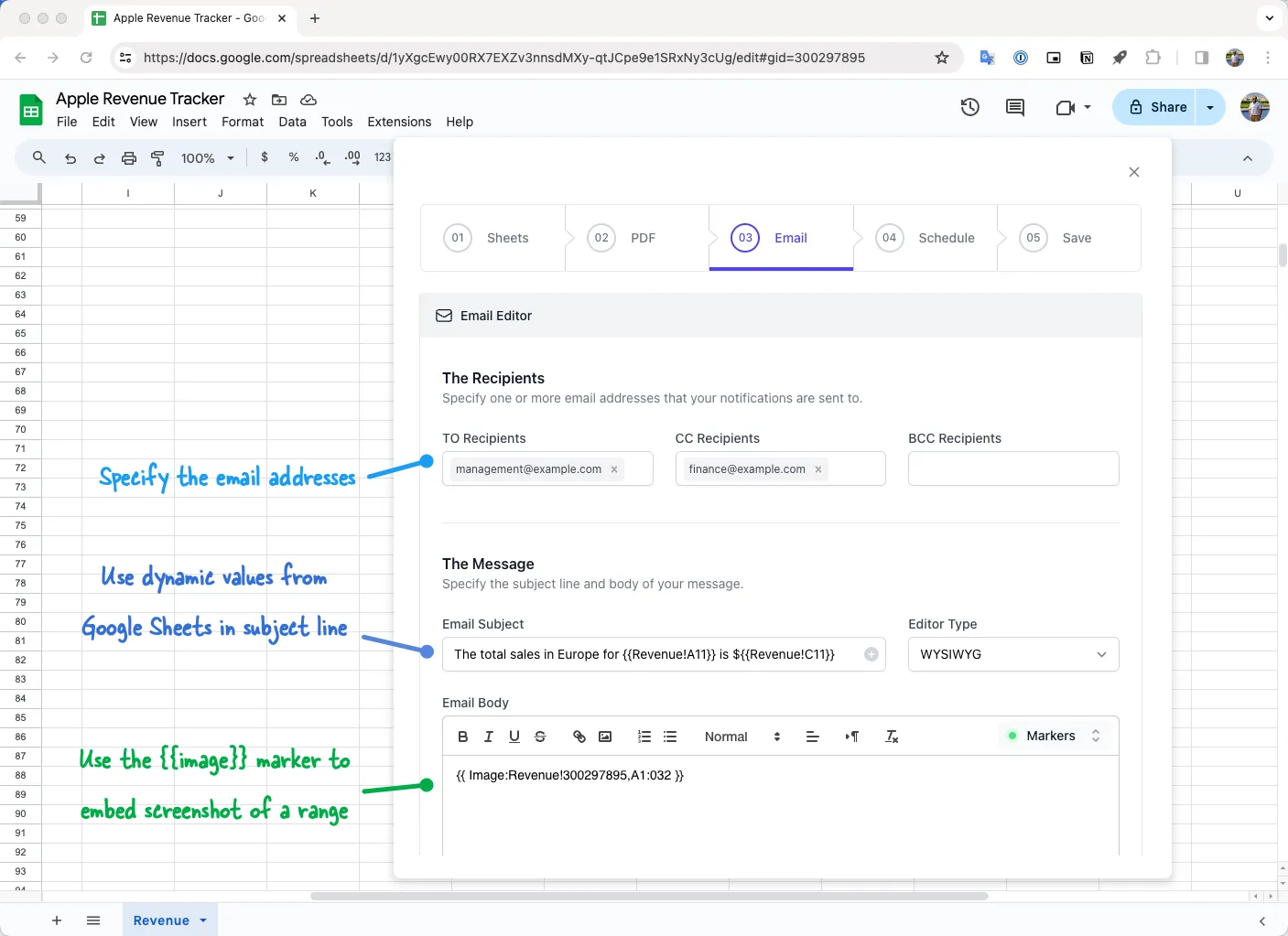Select the paint format tool in Sheets toolbar
The image size is (1288, 936).
tap(157, 157)
